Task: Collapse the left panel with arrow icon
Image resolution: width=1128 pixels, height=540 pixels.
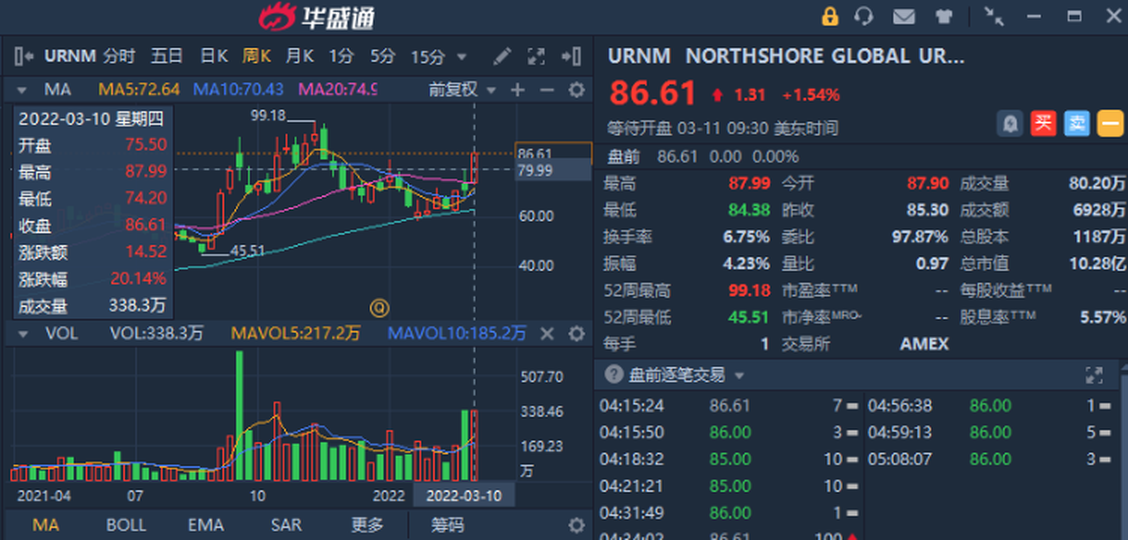Action: tap(25, 56)
